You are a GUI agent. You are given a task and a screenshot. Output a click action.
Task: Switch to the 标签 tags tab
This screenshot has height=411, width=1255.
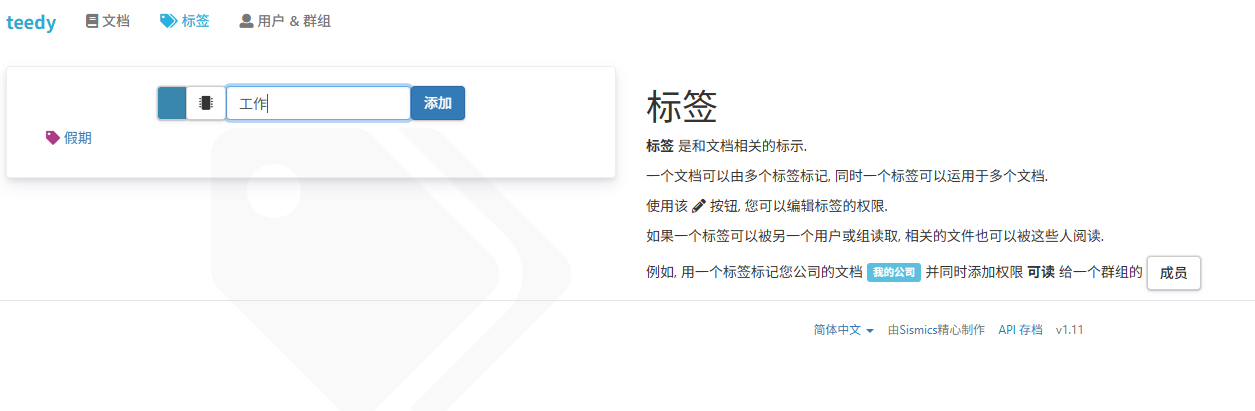point(185,20)
